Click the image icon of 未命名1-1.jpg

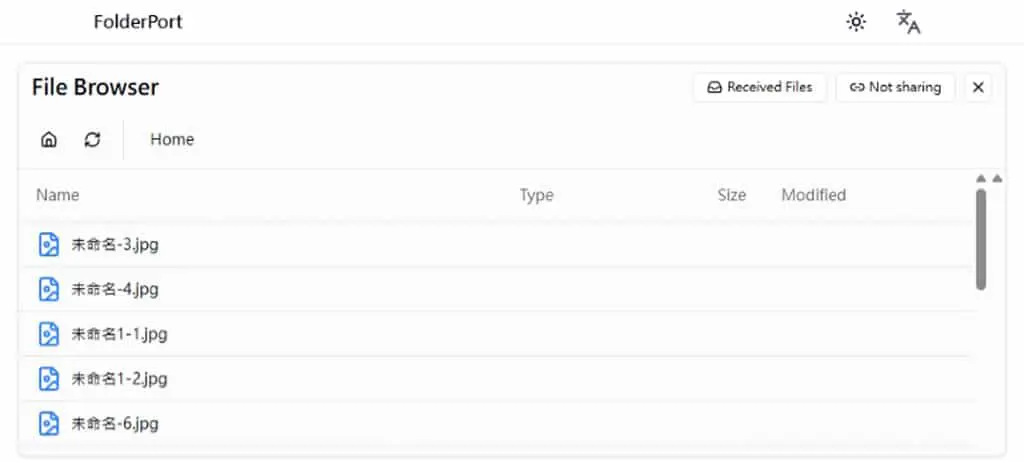pyautogui.click(x=49, y=334)
